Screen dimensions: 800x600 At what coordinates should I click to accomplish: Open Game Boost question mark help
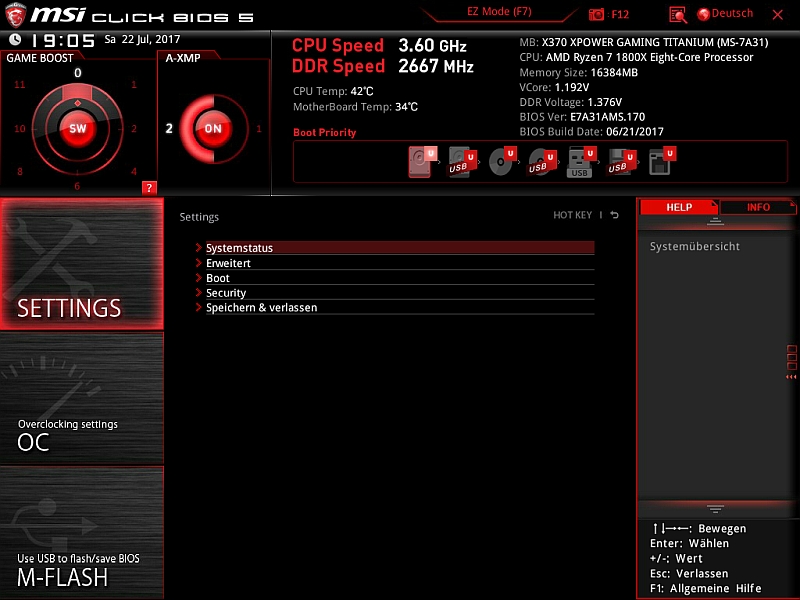pos(149,188)
